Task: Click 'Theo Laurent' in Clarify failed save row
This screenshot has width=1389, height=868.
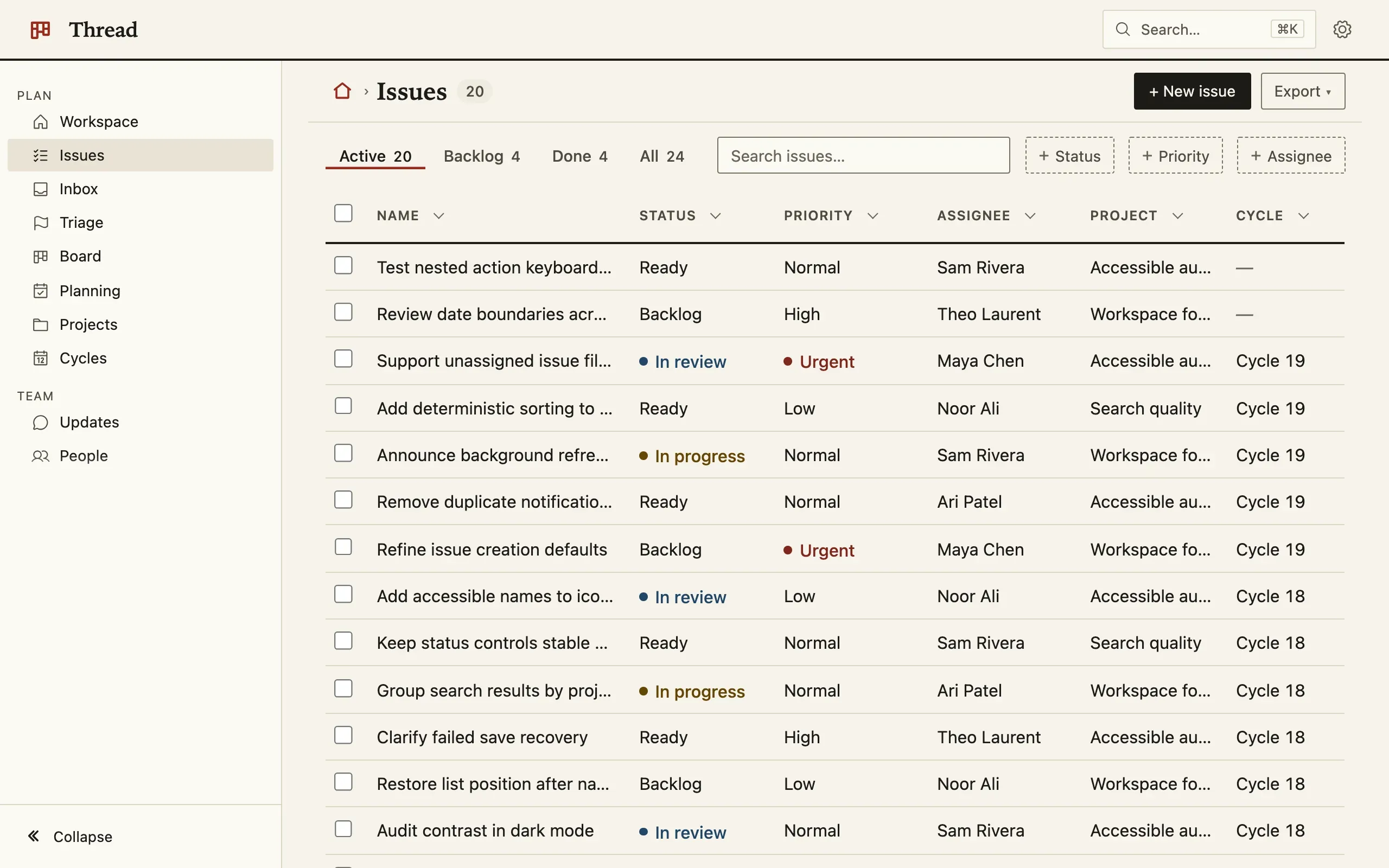Action: pyautogui.click(x=989, y=737)
